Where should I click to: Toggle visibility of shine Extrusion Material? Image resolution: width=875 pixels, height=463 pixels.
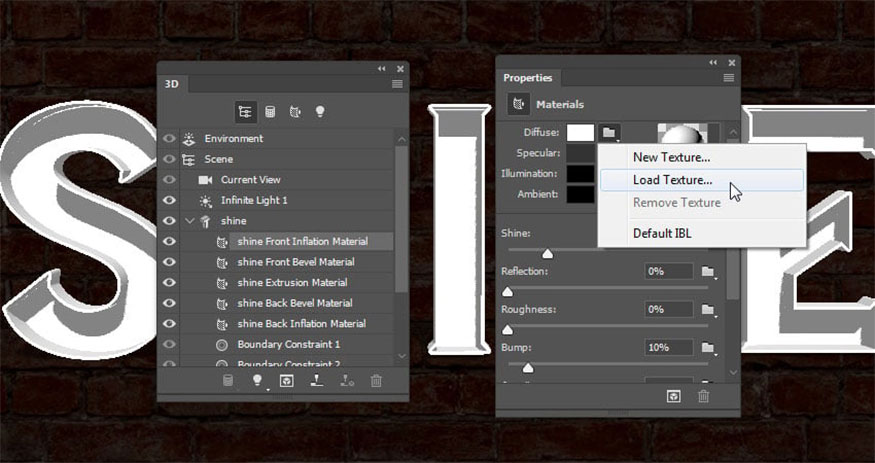click(x=169, y=283)
